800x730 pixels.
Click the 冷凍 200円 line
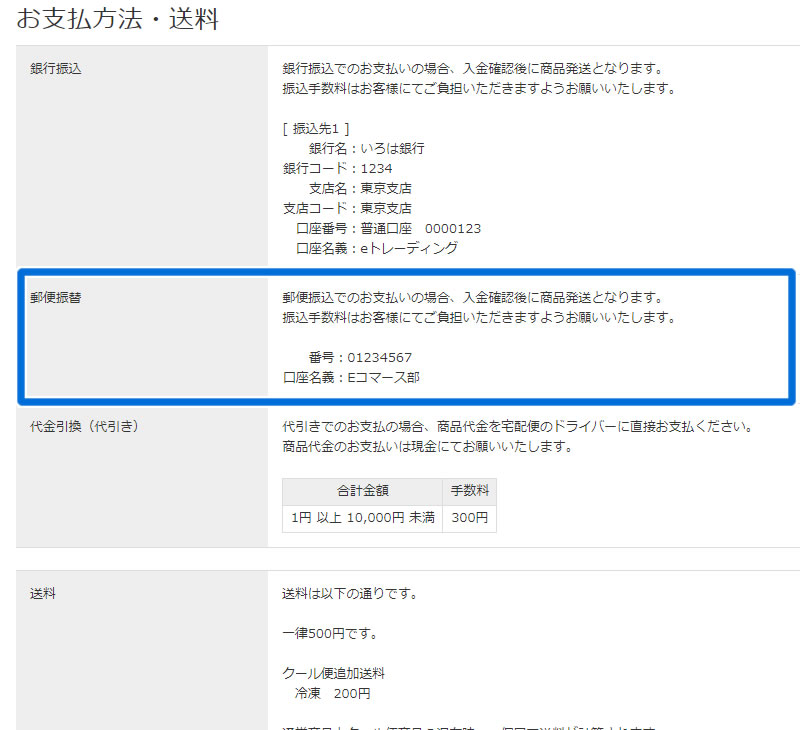tap(333, 693)
